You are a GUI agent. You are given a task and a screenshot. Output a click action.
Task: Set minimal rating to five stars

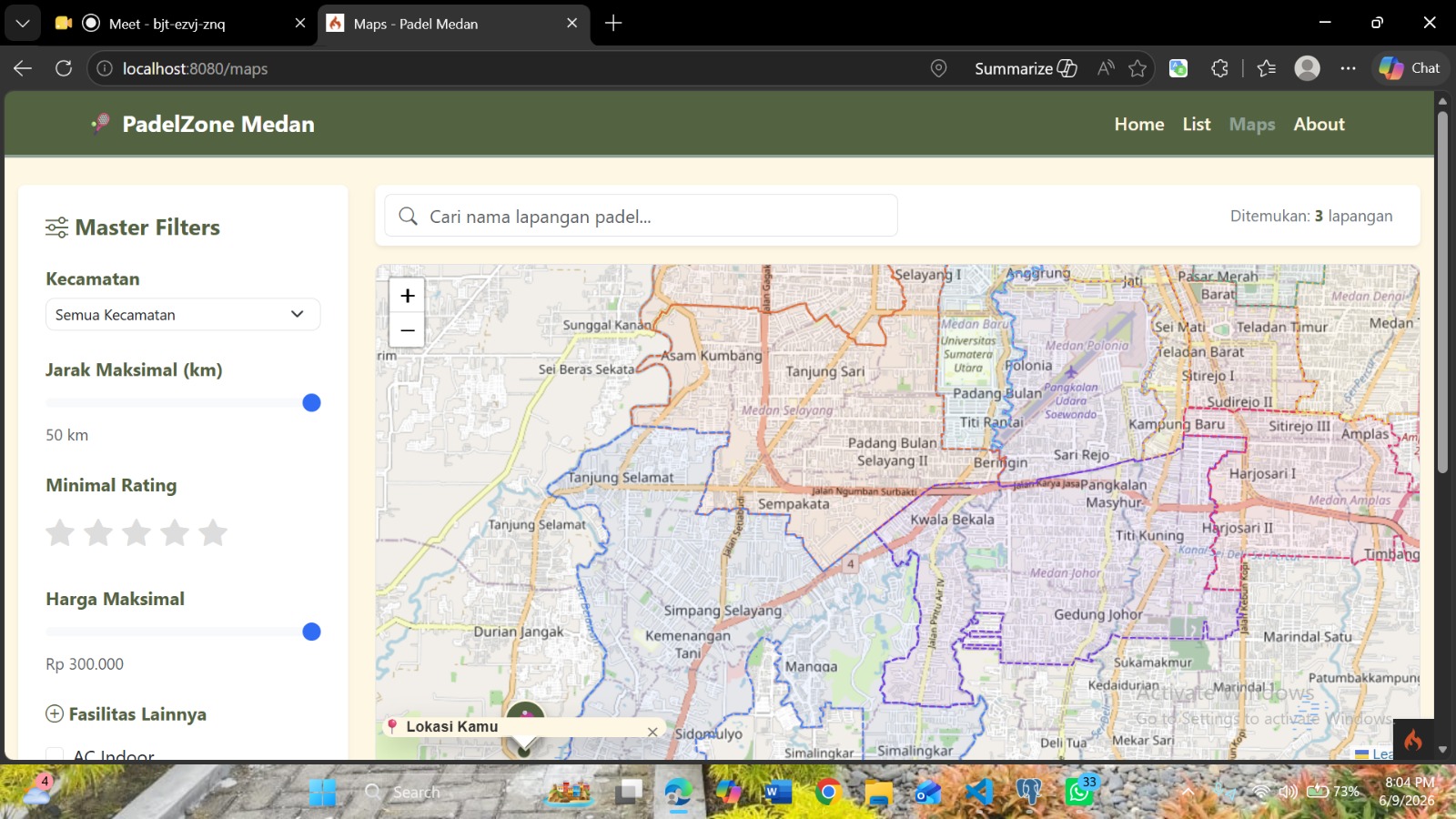tap(213, 532)
